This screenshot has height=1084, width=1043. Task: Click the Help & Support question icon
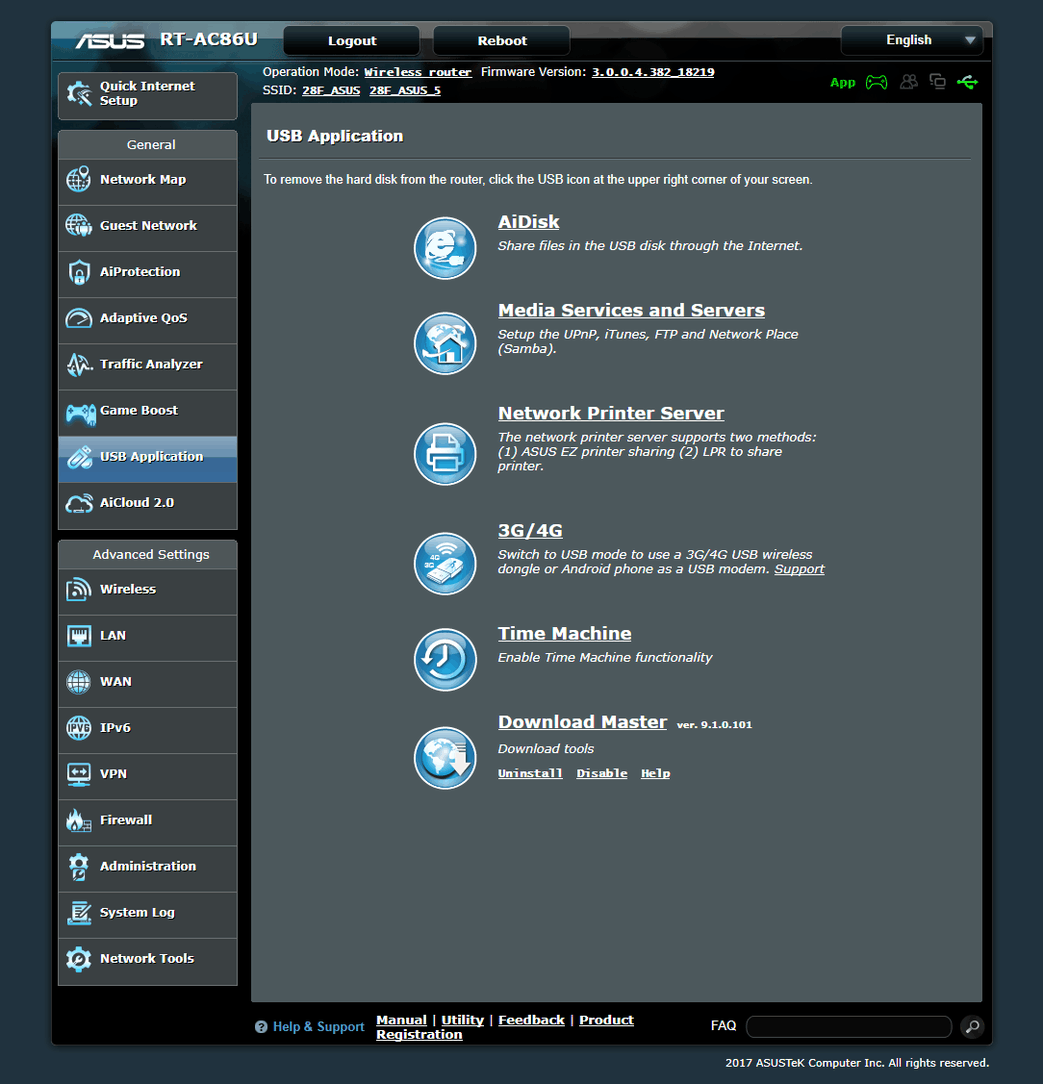tap(261, 1027)
